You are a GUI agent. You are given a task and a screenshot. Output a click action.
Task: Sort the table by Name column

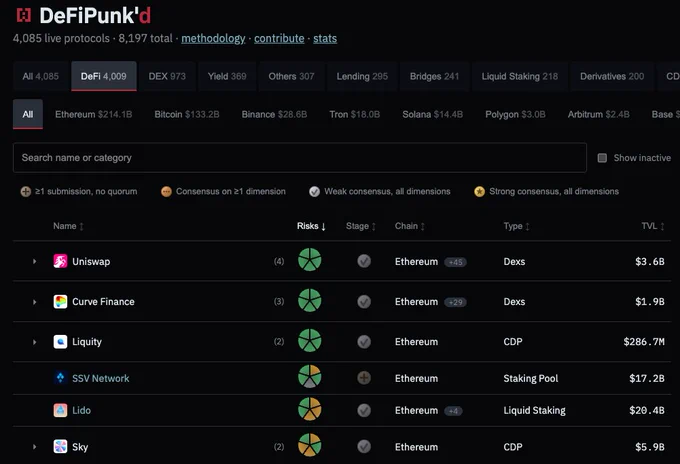click(x=68, y=226)
